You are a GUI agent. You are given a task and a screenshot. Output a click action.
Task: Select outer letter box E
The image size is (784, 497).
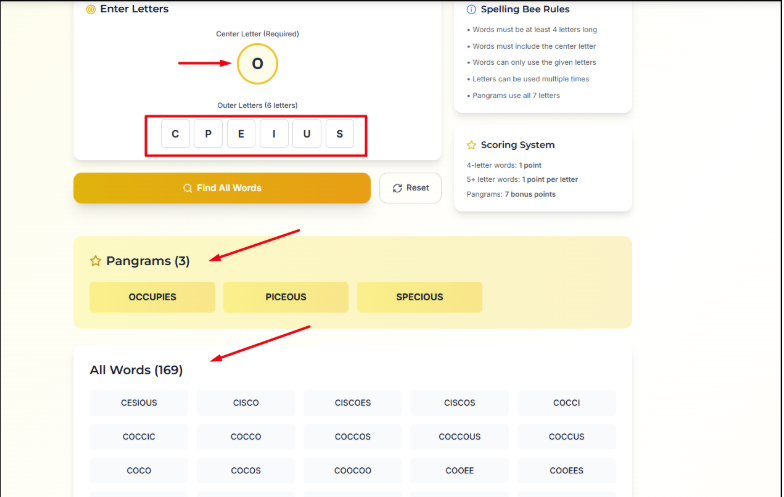(x=241, y=134)
